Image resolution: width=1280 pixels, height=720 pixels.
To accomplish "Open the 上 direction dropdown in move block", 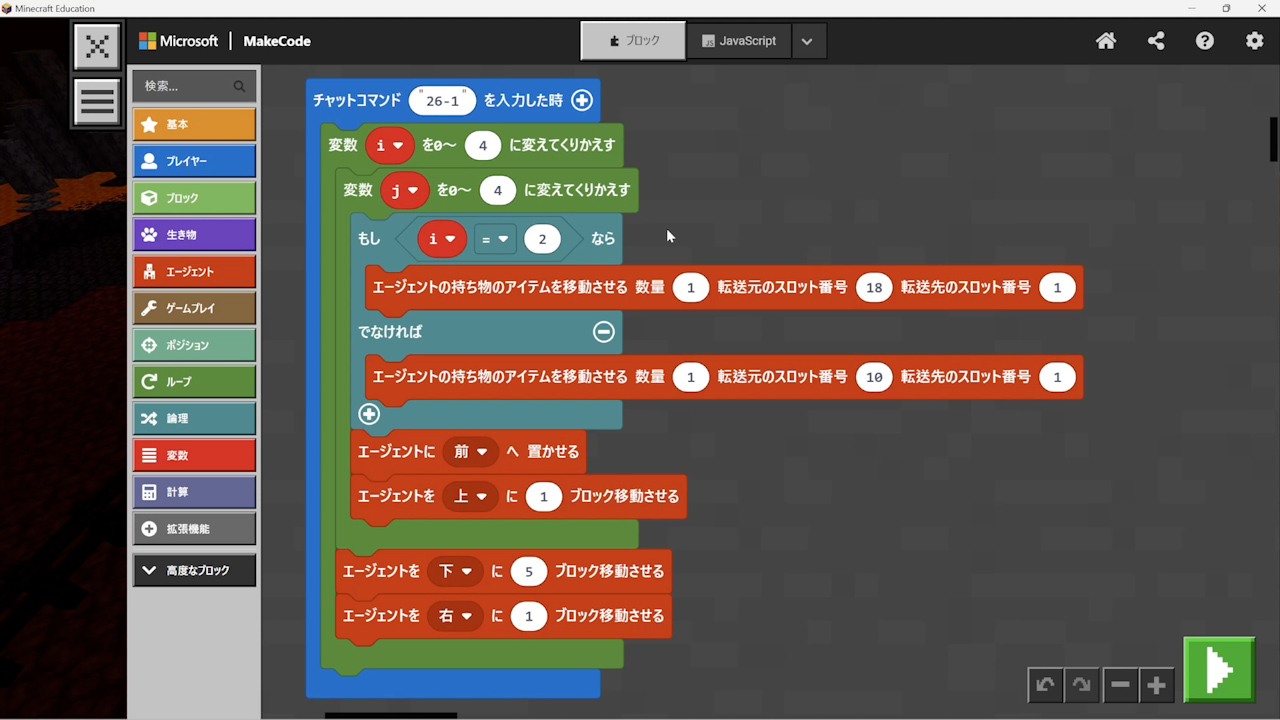I will [x=470, y=496].
